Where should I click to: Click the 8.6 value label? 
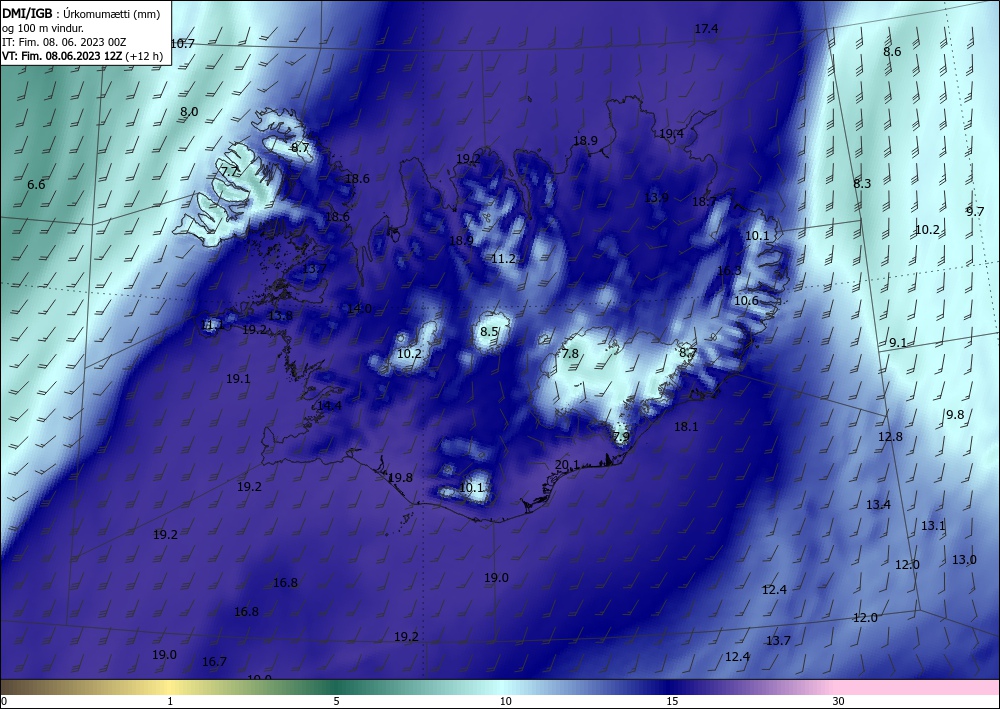coord(892,52)
